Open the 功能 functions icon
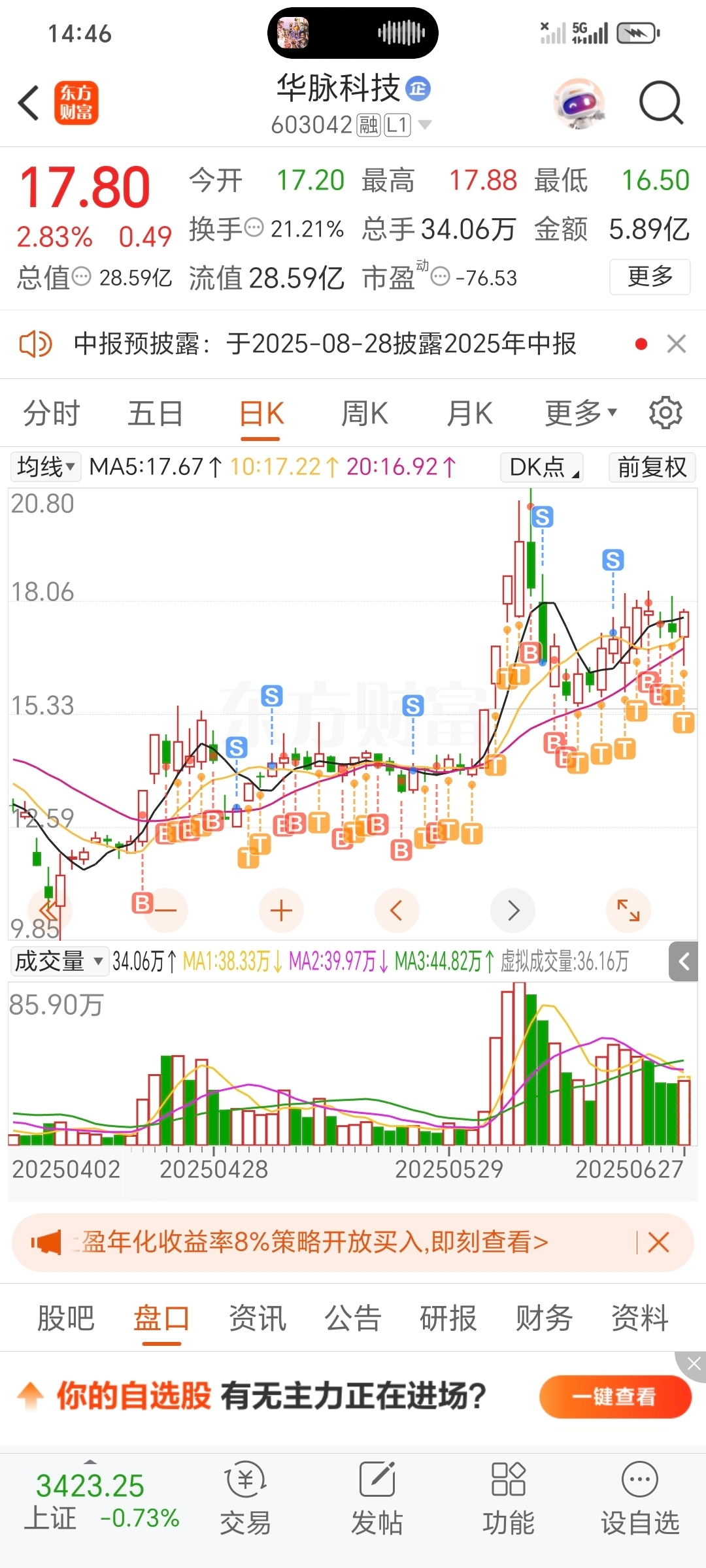Image resolution: width=706 pixels, height=1568 pixels. (509, 1499)
